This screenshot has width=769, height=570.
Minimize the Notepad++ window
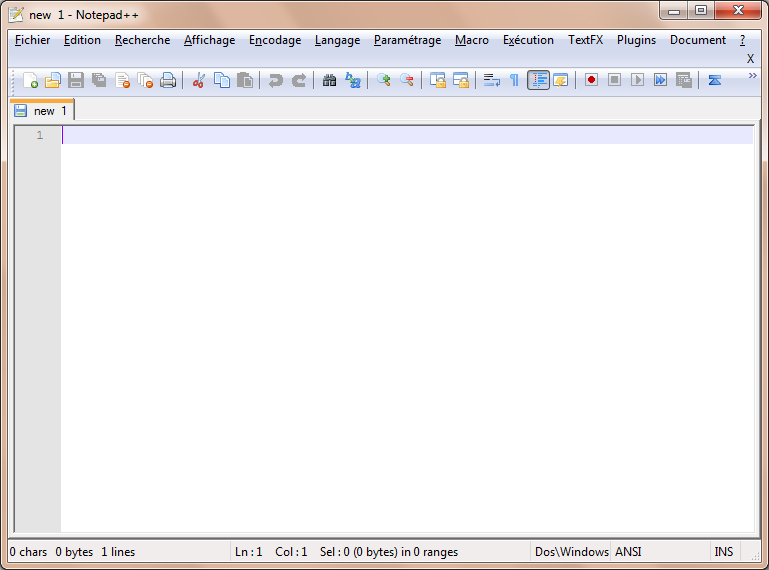pos(674,10)
